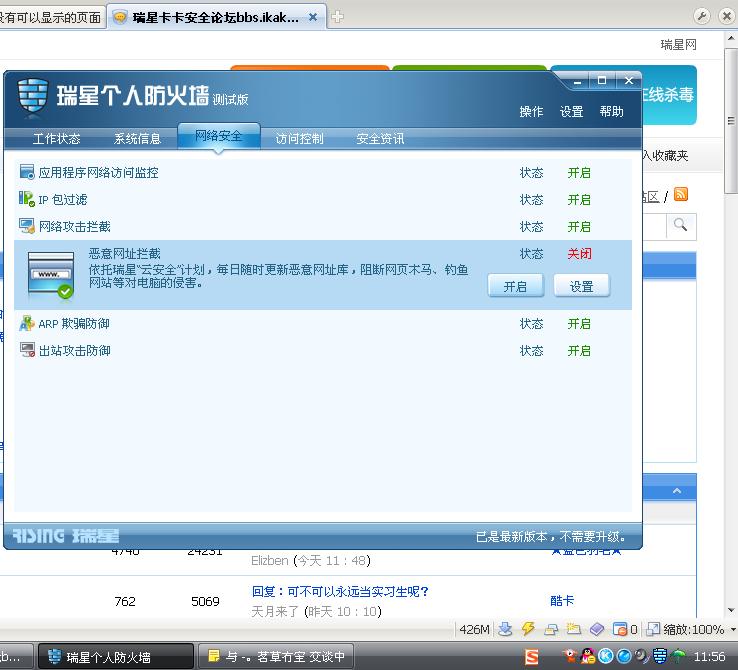Select application network access monitor icon
The height and width of the screenshot is (670, 738).
(27, 172)
